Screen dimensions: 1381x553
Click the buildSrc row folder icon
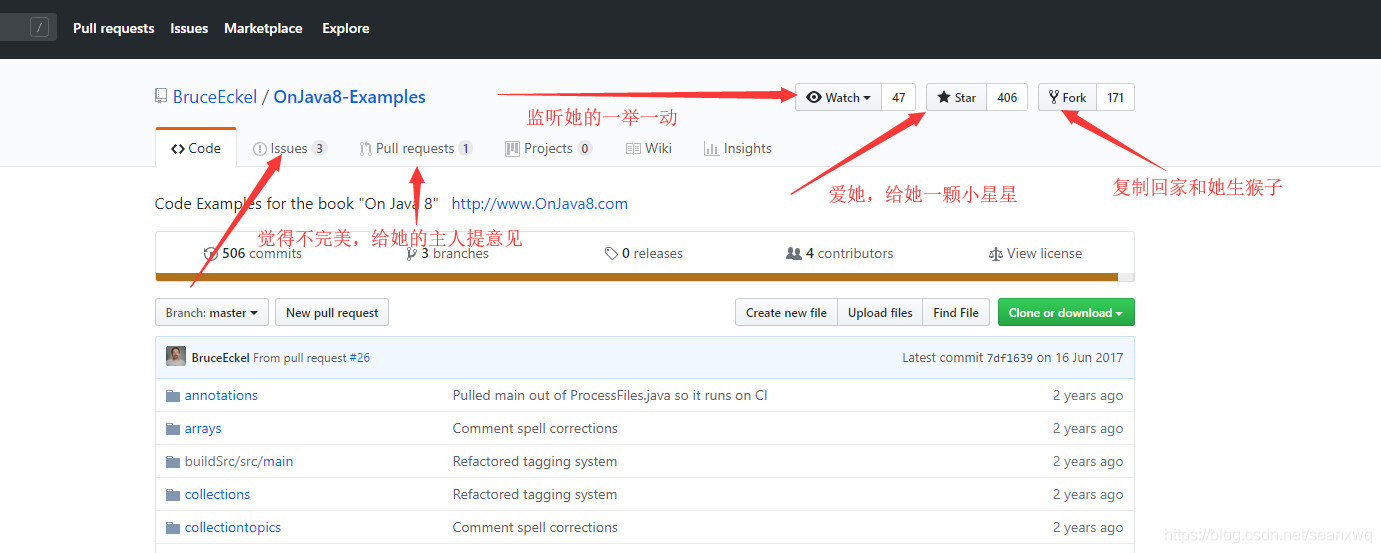pyautogui.click(x=172, y=461)
